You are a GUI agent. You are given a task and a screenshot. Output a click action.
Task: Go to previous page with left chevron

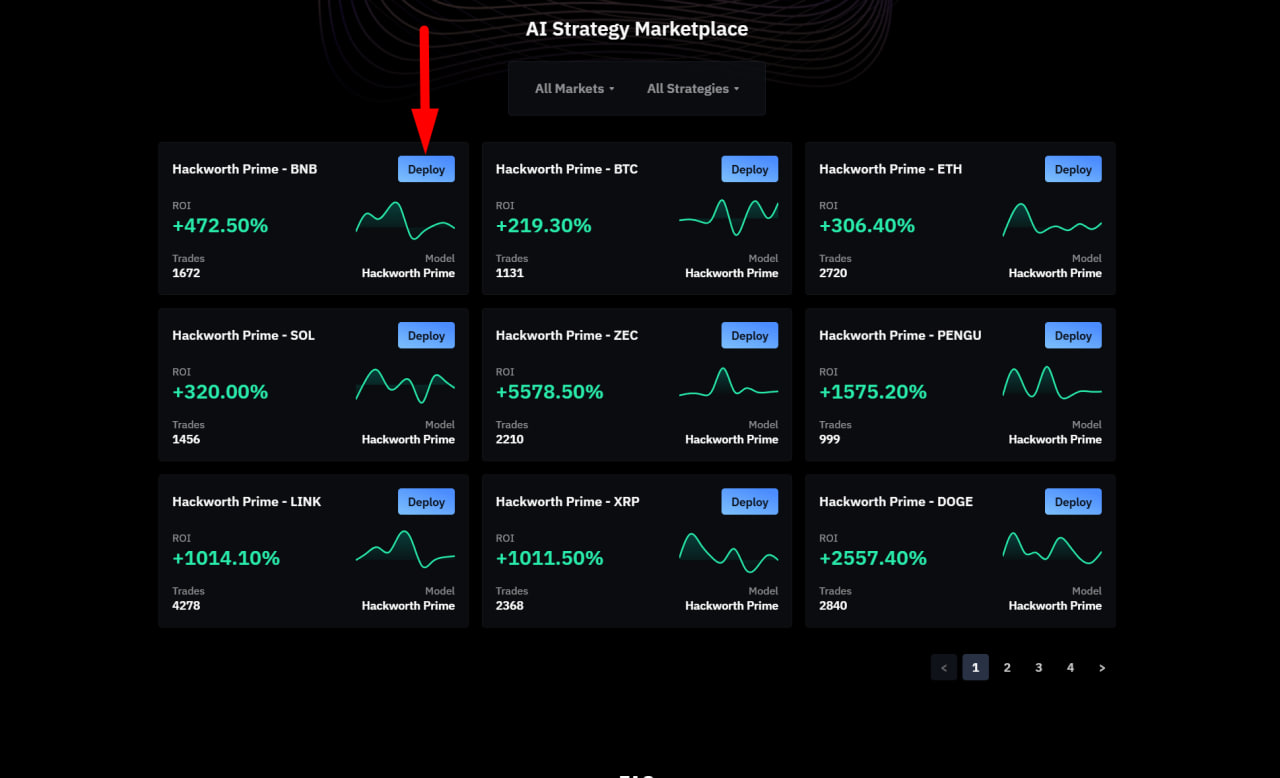(x=944, y=667)
